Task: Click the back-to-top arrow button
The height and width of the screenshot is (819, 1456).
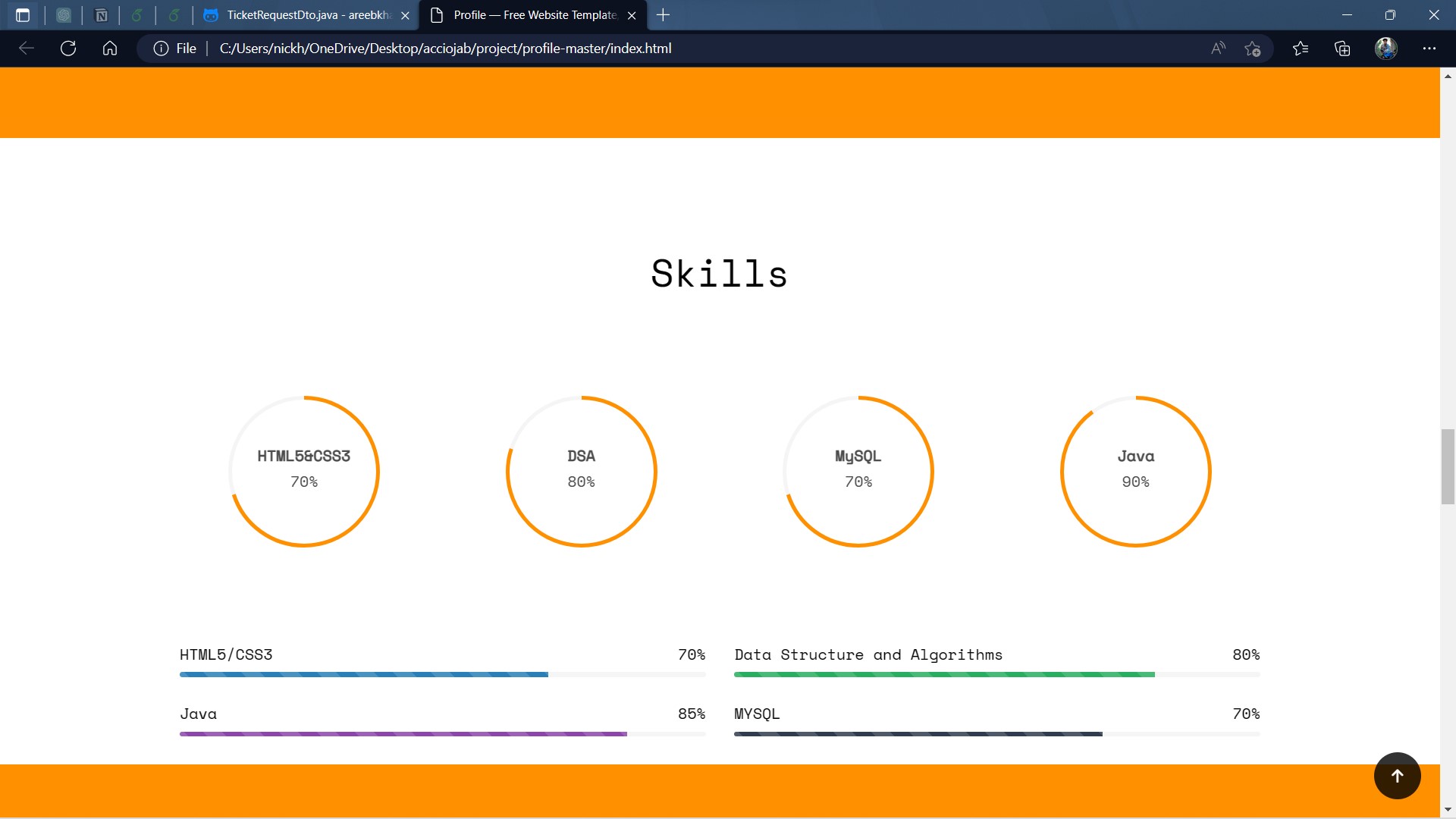Action: [x=1397, y=775]
